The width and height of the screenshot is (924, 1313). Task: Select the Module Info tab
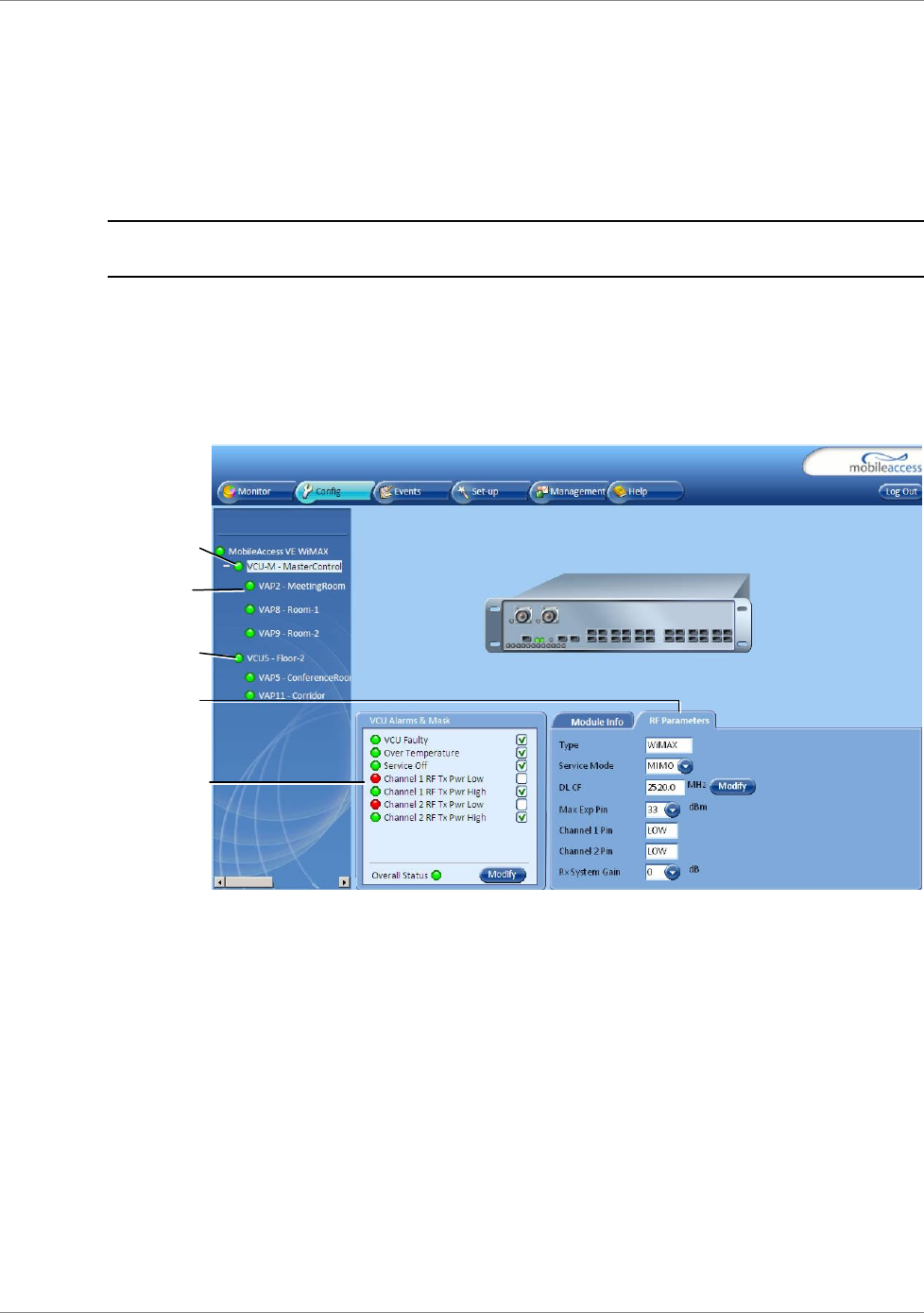(596, 722)
